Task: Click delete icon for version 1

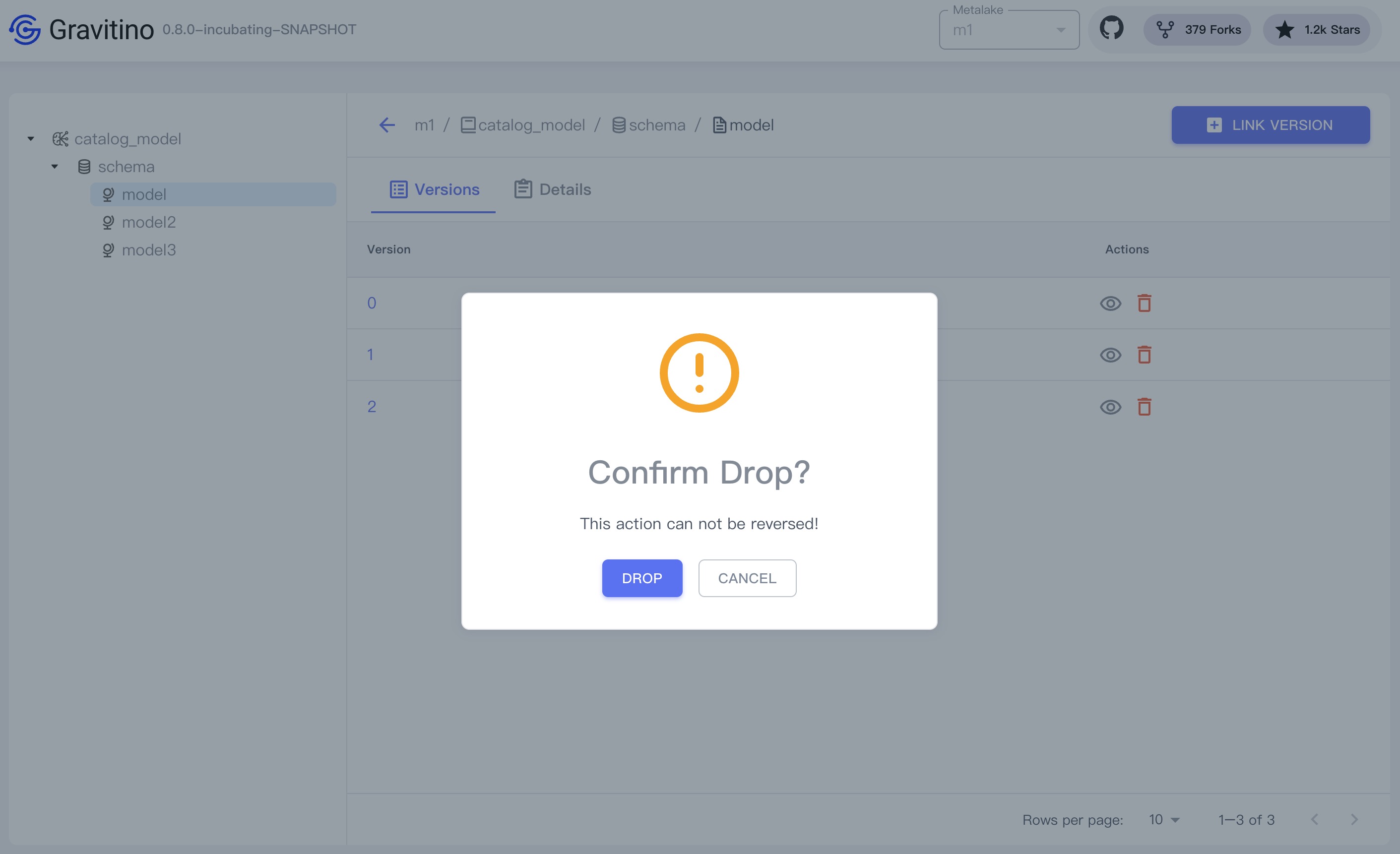Action: point(1143,354)
